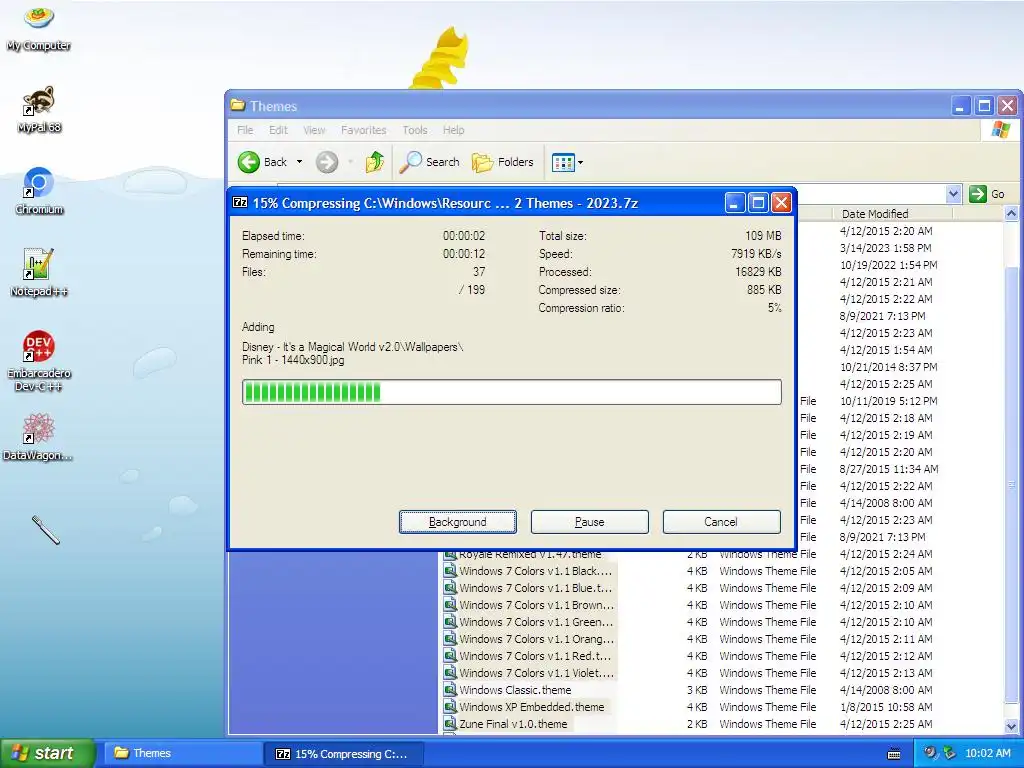Viewport: 1024px width, 768px height.
Task: Switch to Themes taskbar button
Action: 182,753
